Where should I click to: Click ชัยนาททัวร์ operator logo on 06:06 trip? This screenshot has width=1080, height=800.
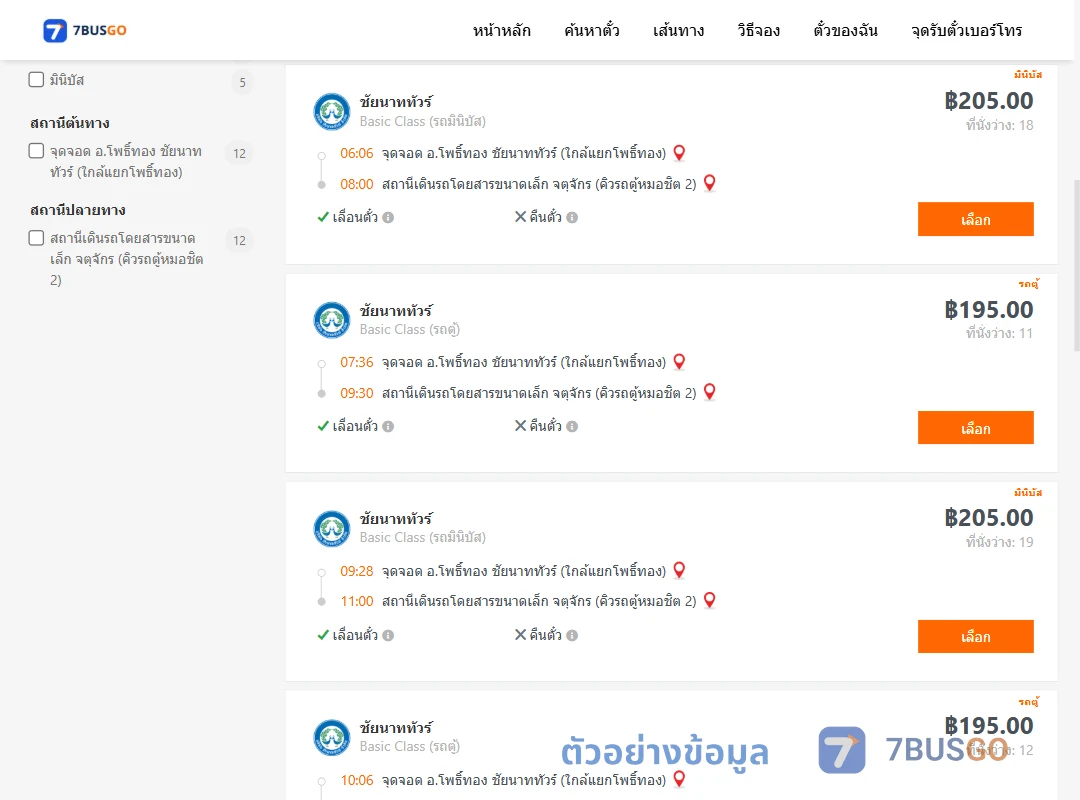click(x=332, y=112)
